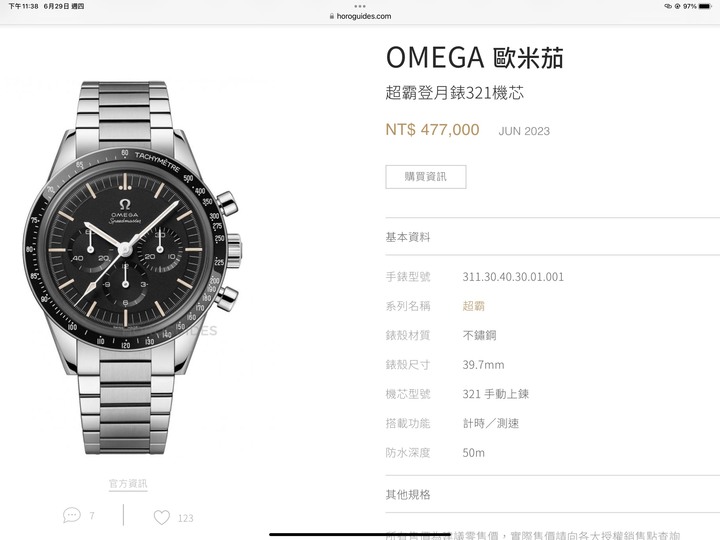
Task: Open the 官方資訊 link under the watch
Action: coord(128,484)
